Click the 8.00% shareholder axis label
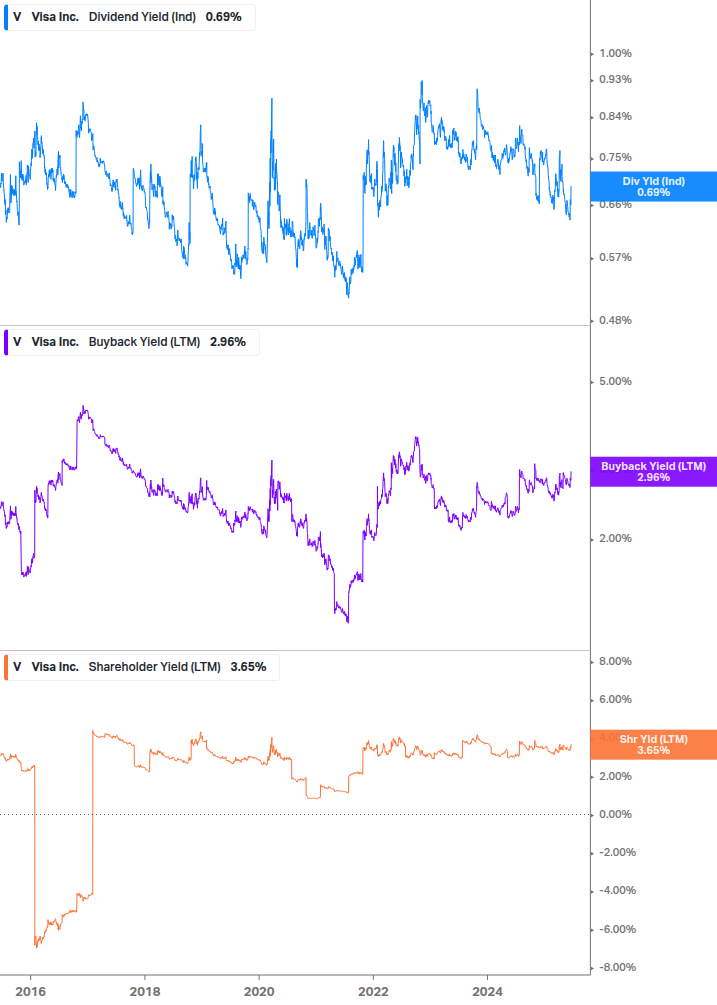The image size is (717, 1005). coord(615,661)
